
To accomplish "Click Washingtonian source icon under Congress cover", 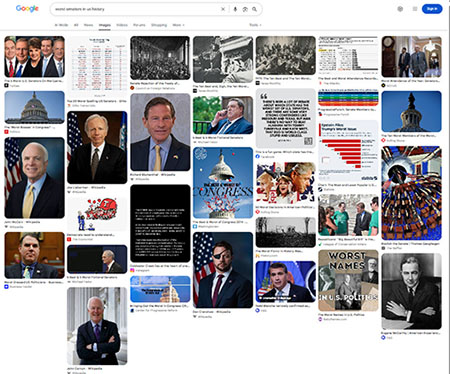I will [195, 226].
